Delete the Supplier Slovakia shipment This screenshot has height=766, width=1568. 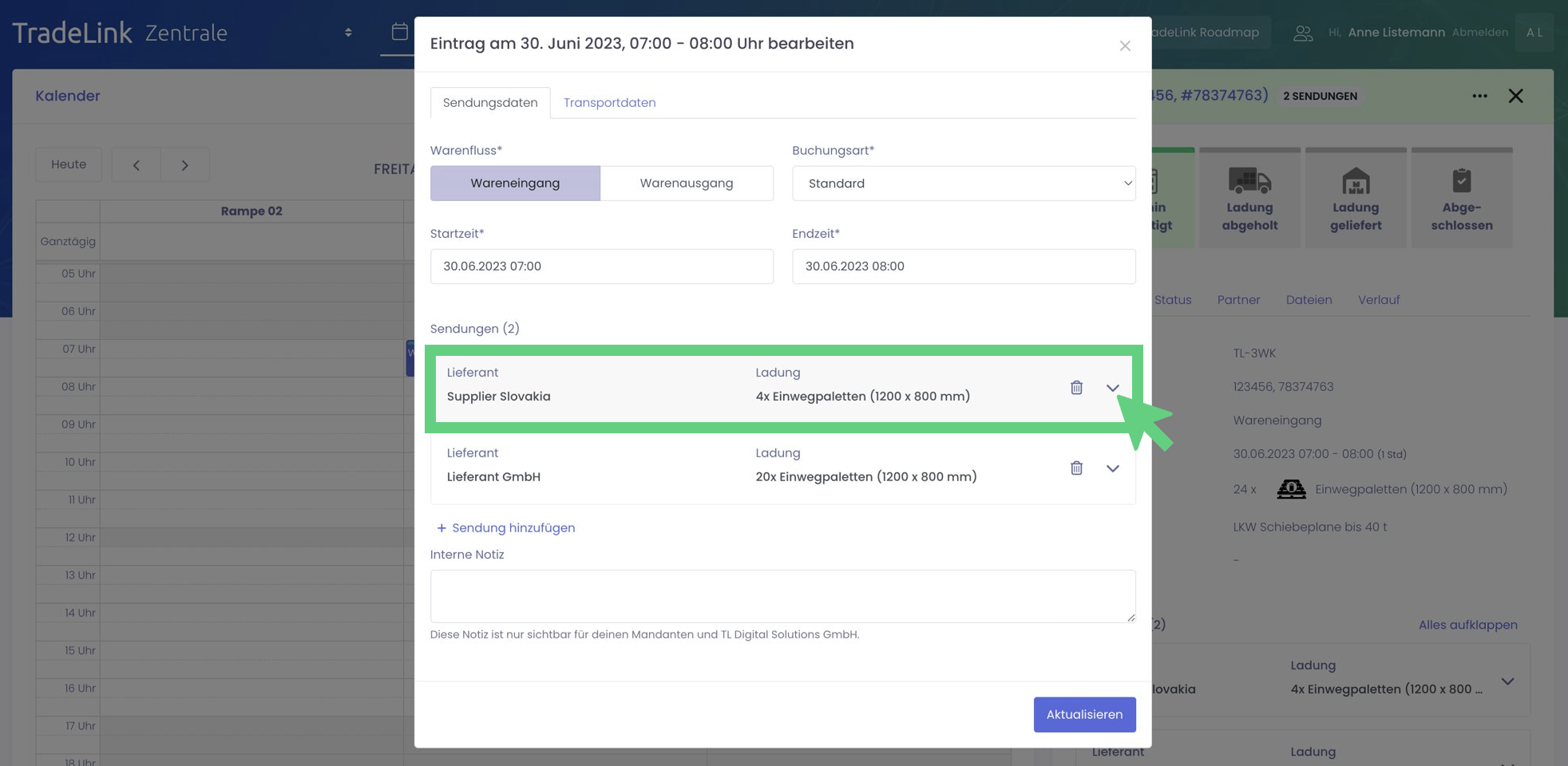[x=1076, y=388]
